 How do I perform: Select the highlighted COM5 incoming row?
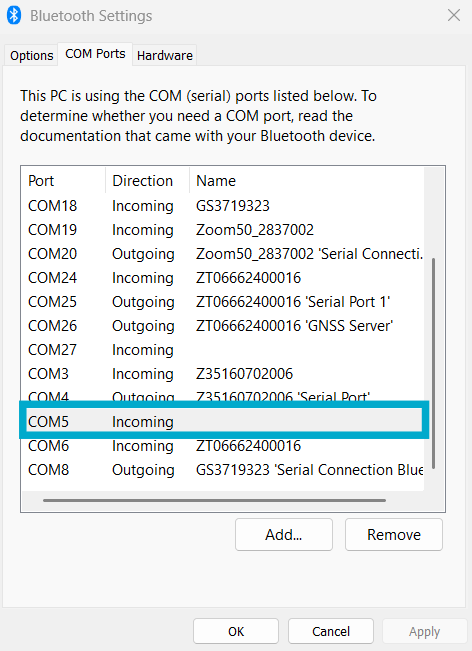pyautogui.click(x=224, y=420)
